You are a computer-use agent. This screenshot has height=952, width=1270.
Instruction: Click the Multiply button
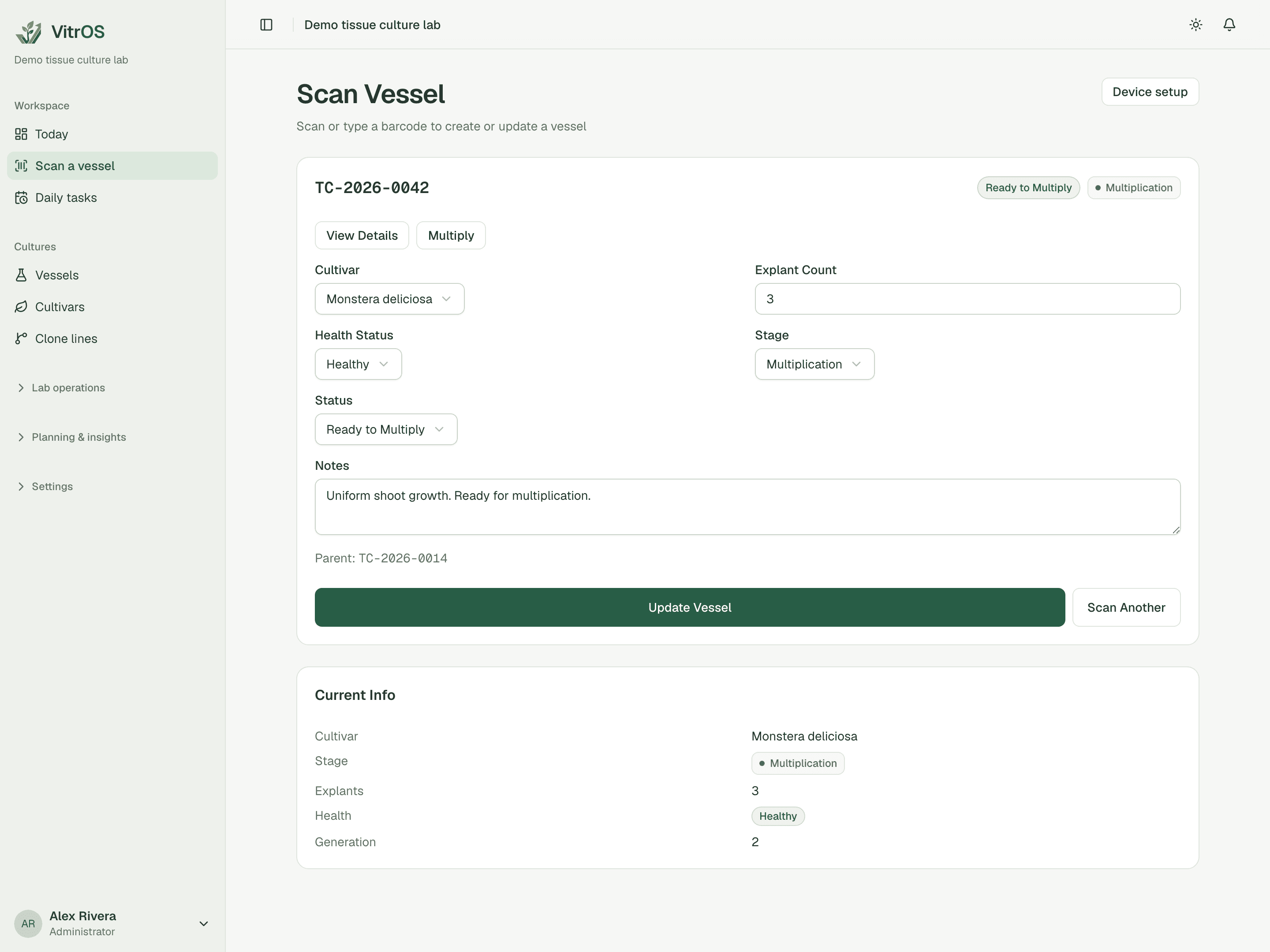(451, 235)
